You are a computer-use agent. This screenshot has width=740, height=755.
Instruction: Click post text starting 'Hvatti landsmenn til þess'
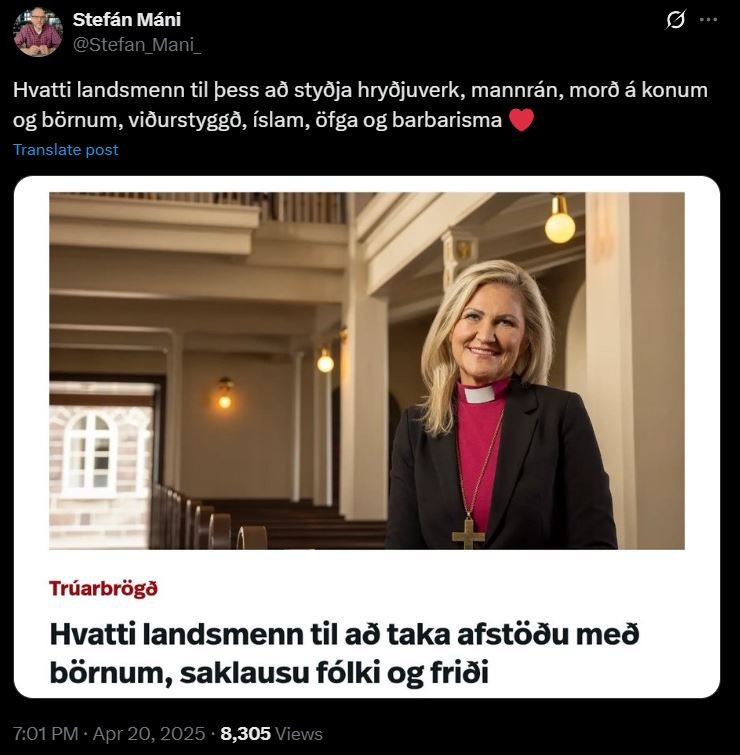360,105
